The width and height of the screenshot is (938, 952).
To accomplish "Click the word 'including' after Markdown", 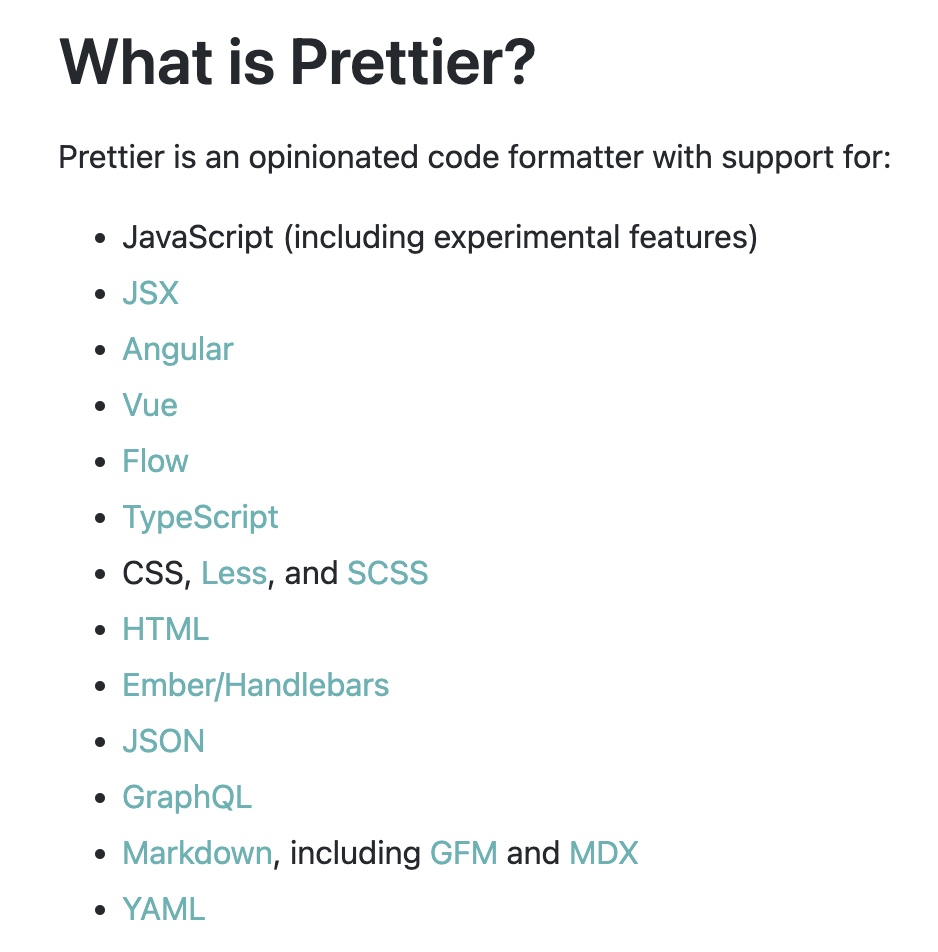I will pyautogui.click(x=355, y=854).
